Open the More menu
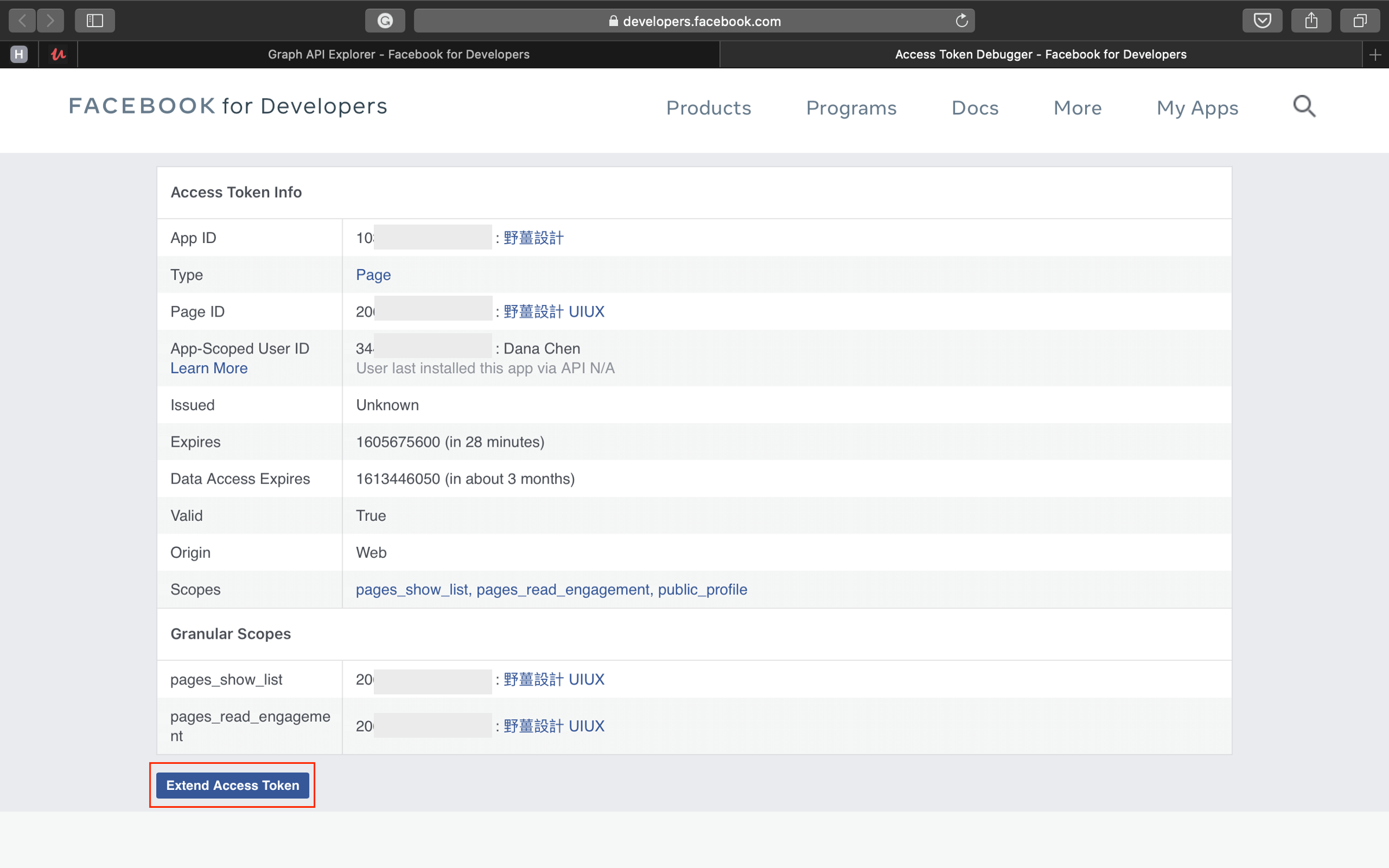Image resolution: width=1389 pixels, height=868 pixels. [x=1078, y=108]
